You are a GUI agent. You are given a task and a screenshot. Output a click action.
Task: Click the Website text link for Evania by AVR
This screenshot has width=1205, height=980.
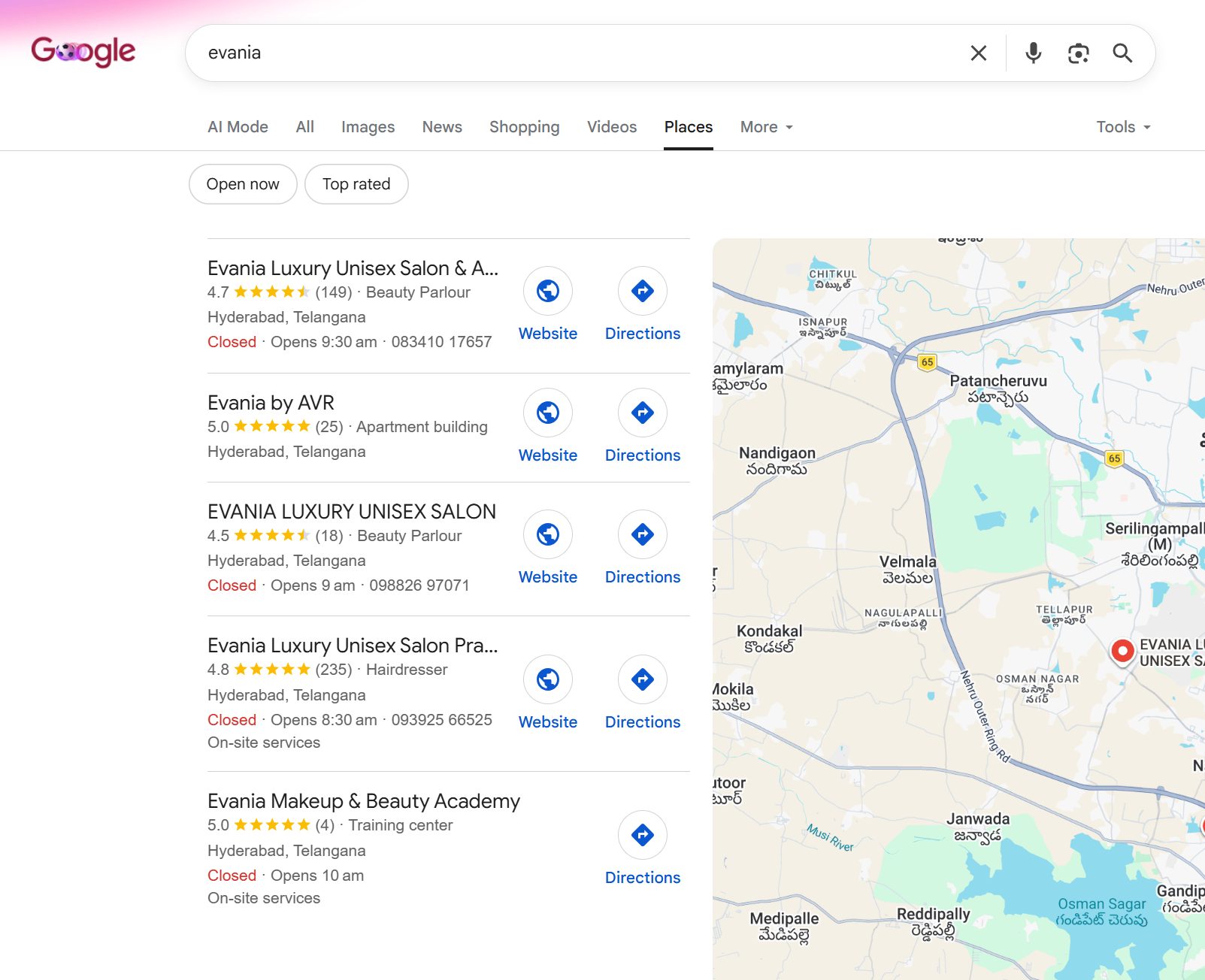pos(548,455)
